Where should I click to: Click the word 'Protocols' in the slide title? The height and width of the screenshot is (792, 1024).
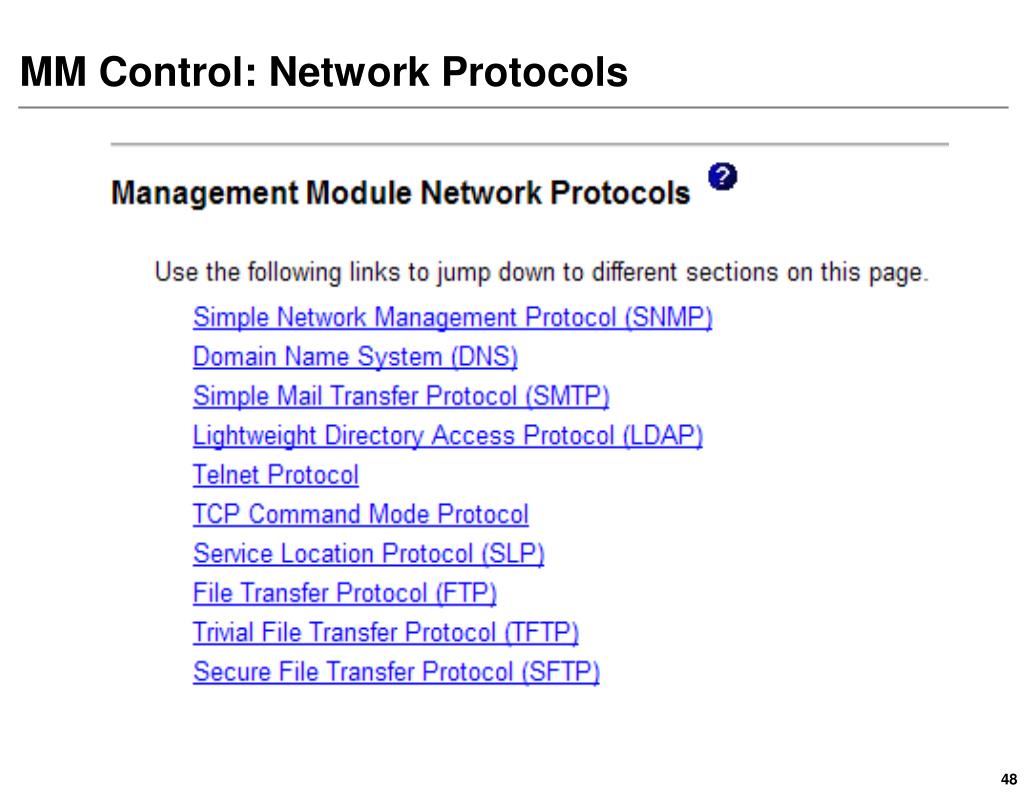pyautogui.click(x=535, y=71)
